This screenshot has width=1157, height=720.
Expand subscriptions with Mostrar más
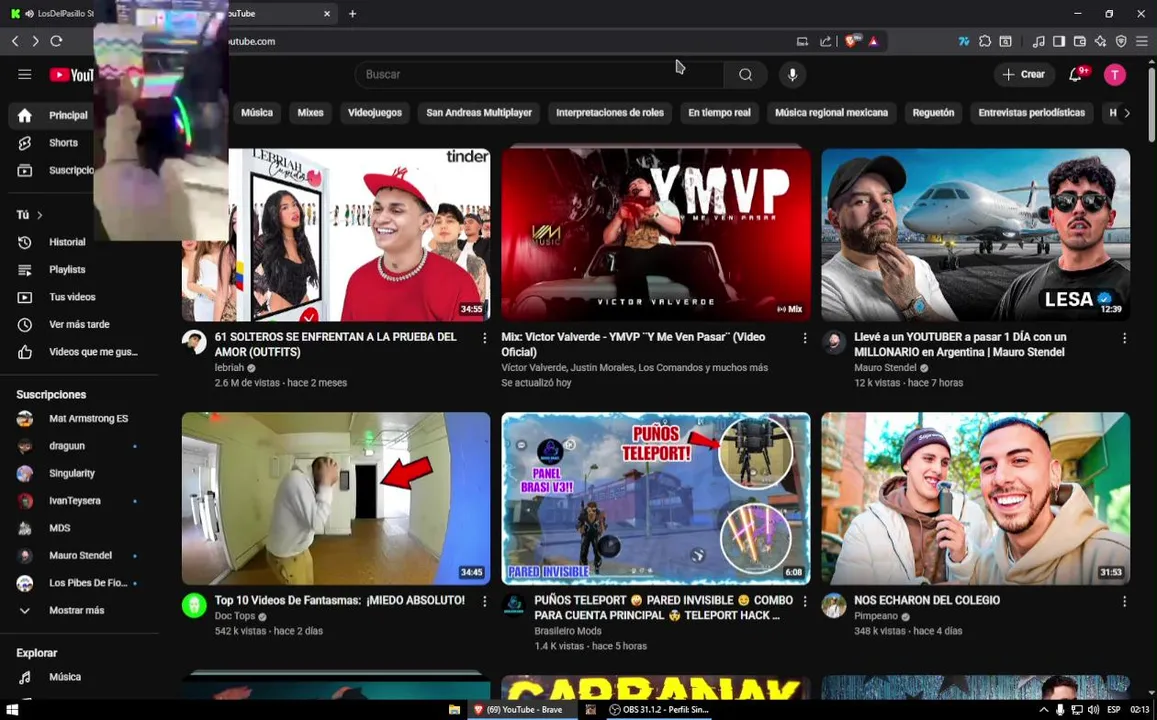coord(77,610)
